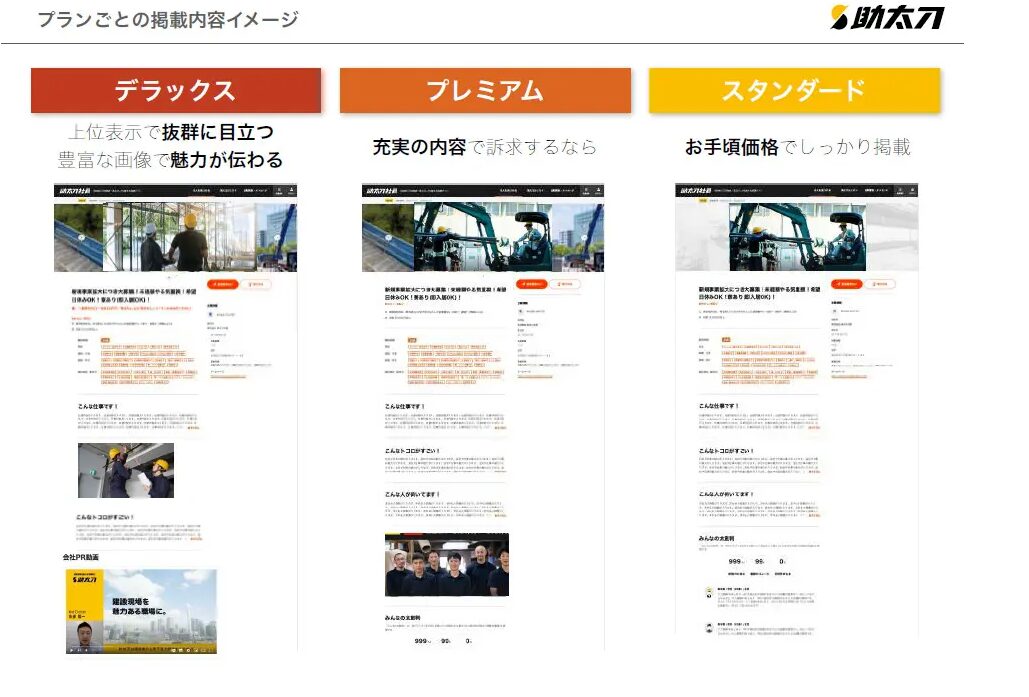Click こんな仕事です！ heading in Premium mockup

tap(405, 406)
